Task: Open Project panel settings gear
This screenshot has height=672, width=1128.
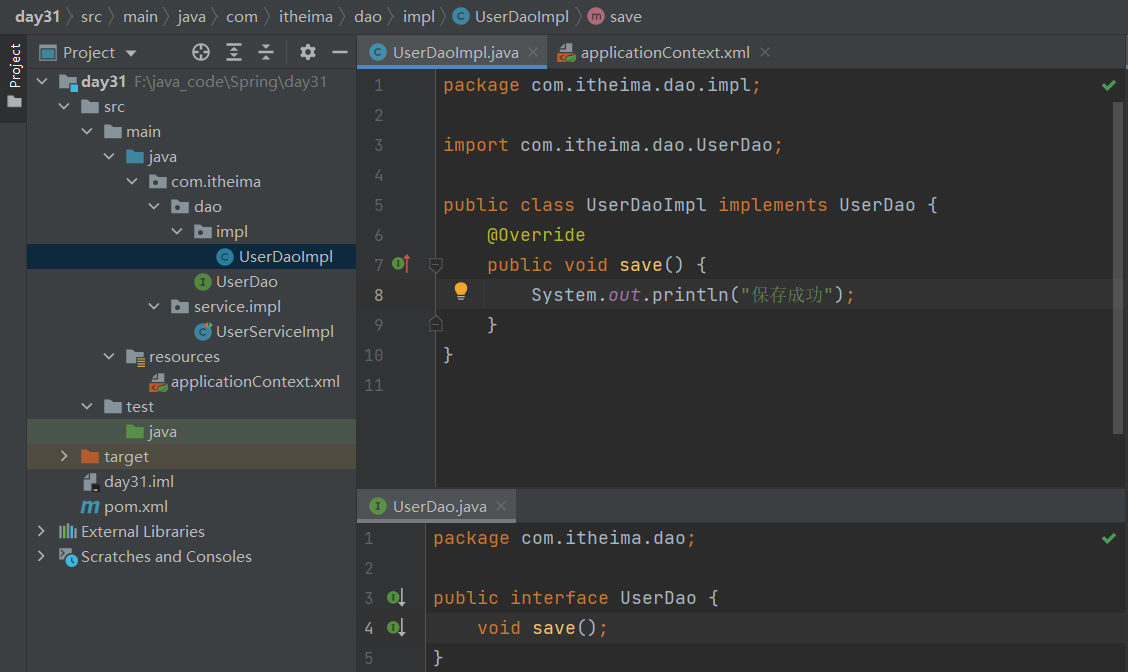Action: point(308,52)
